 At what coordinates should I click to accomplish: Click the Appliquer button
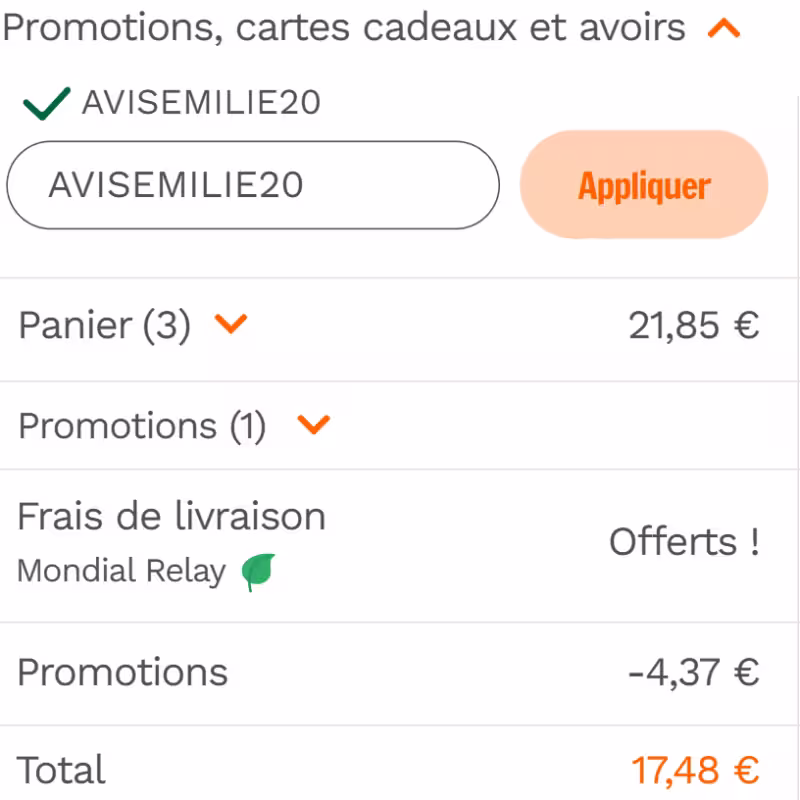(x=643, y=185)
